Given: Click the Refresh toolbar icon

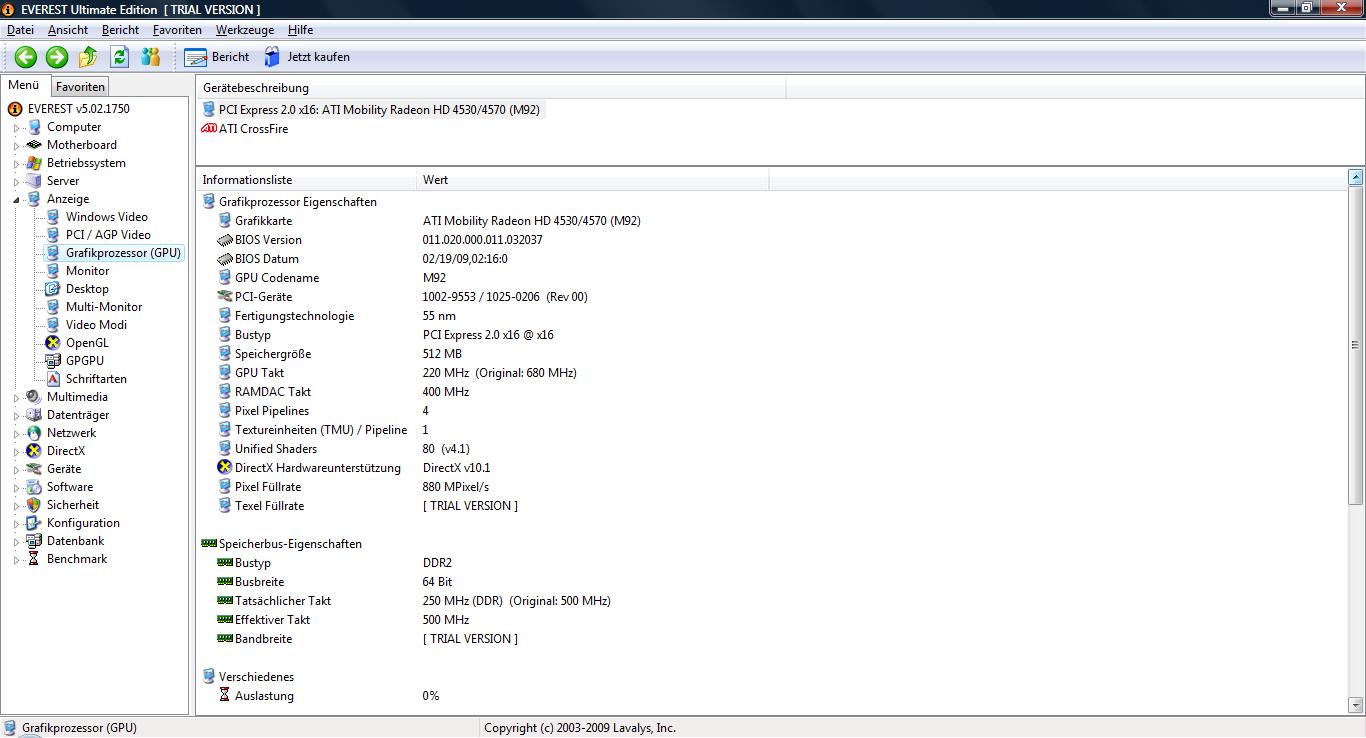Looking at the screenshot, I should point(119,57).
